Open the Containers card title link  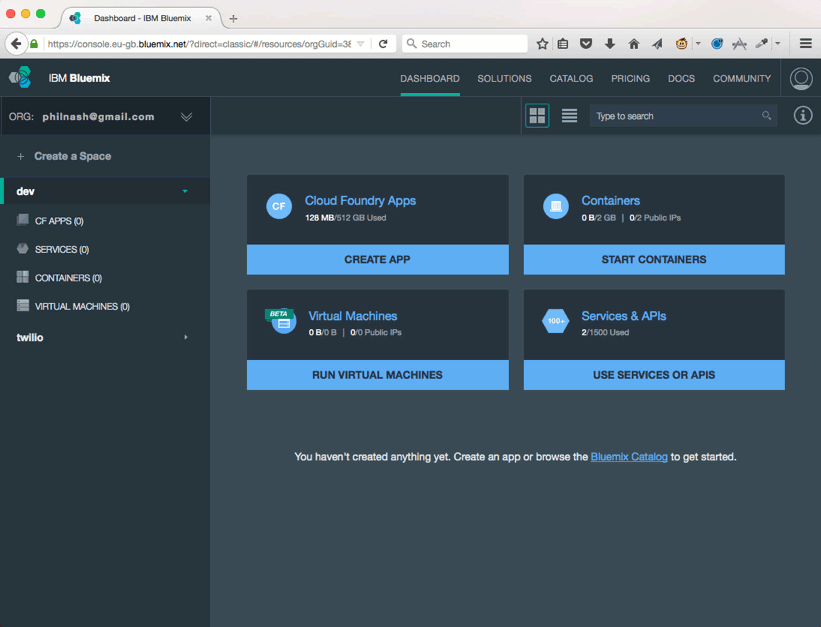[x=611, y=201]
